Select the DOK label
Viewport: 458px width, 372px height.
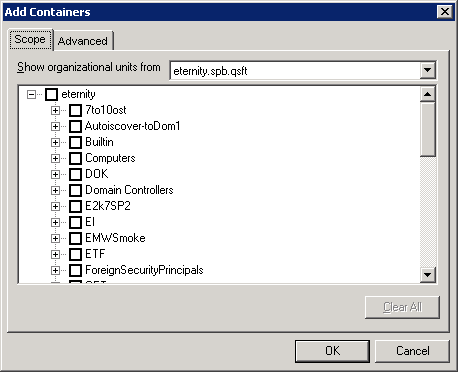tap(97, 174)
